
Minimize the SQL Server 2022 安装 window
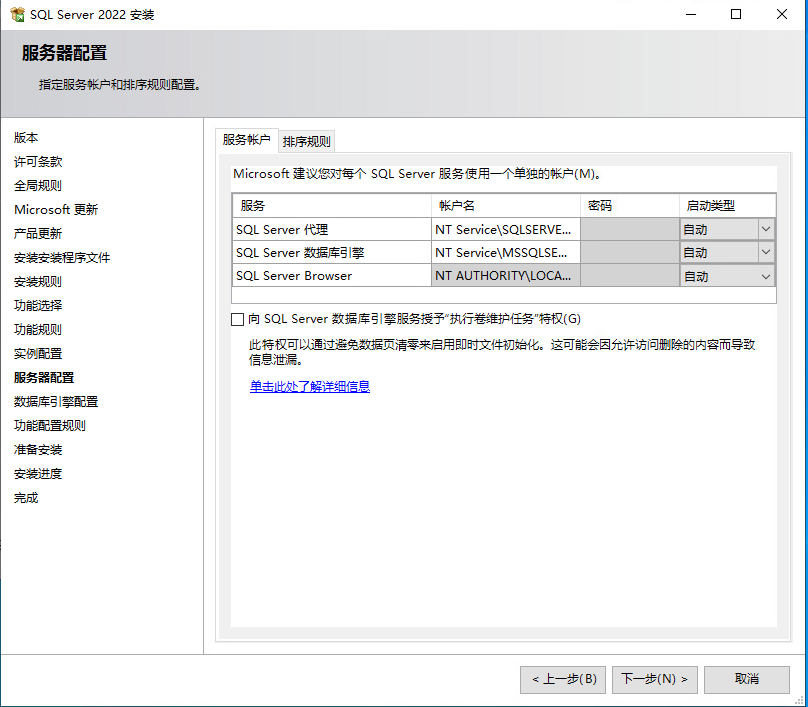691,14
